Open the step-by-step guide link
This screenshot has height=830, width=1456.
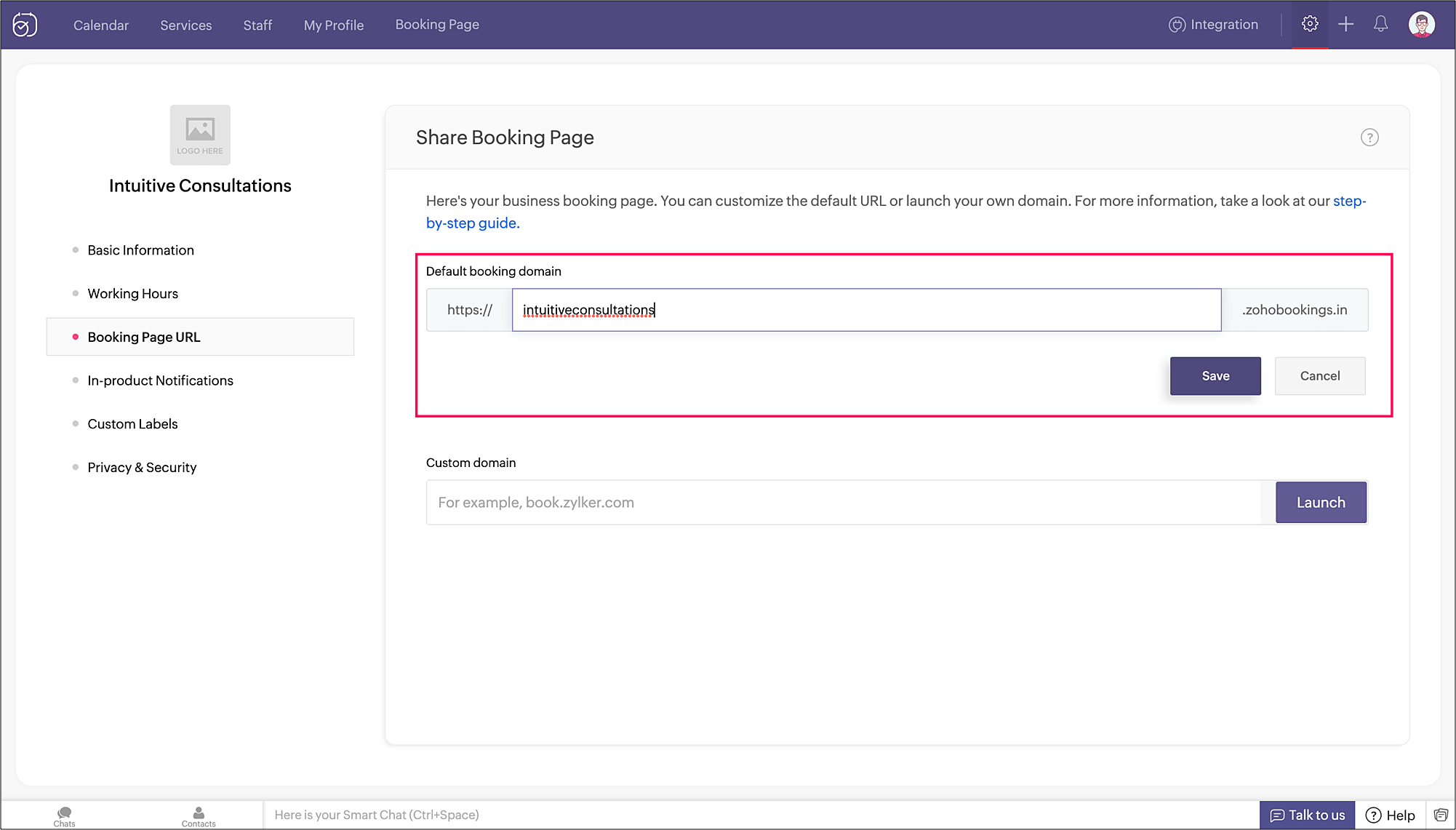click(472, 223)
